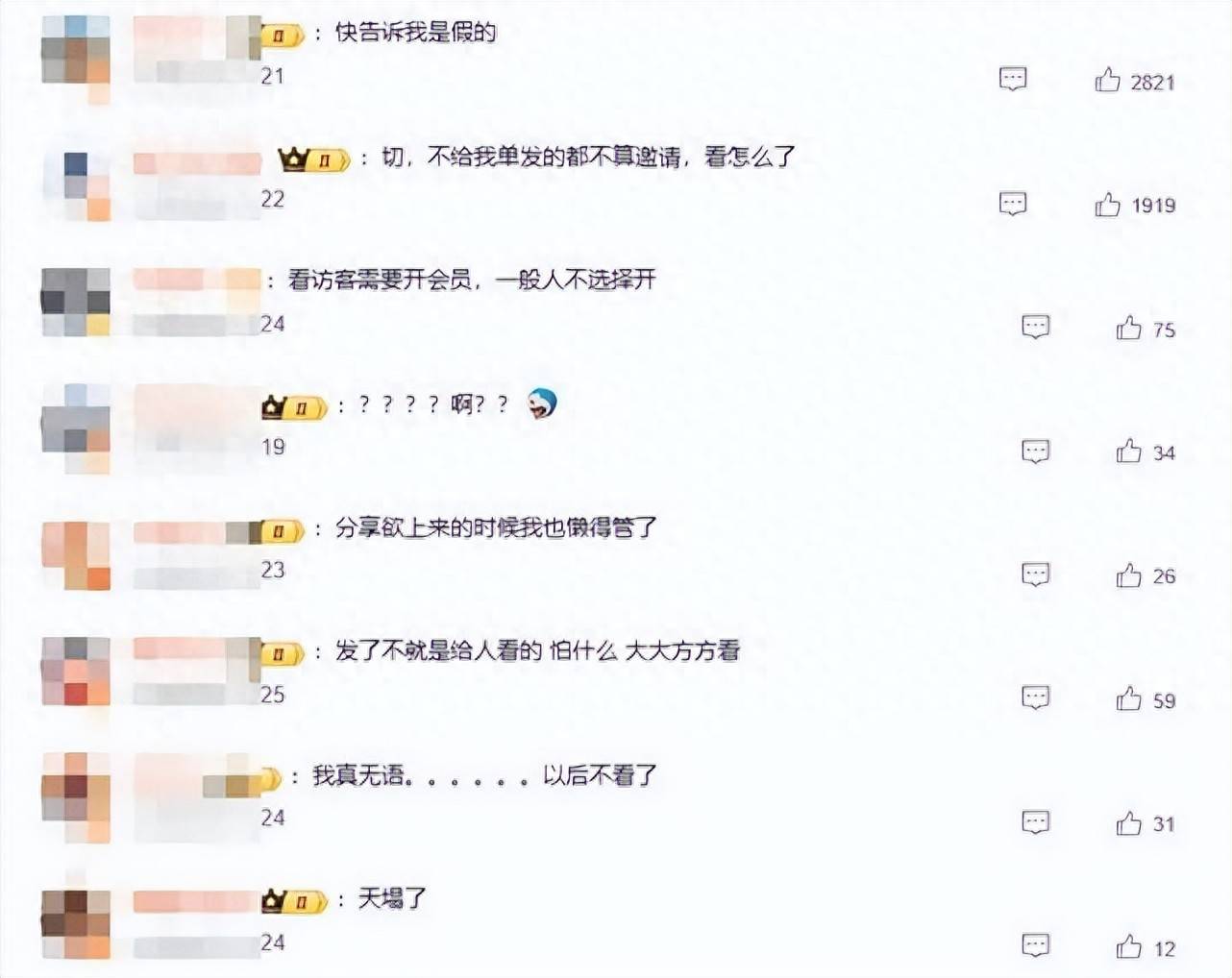Reply to the '快告诉我是假的' comment
1232x978 pixels.
pyautogui.click(x=1013, y=79)
